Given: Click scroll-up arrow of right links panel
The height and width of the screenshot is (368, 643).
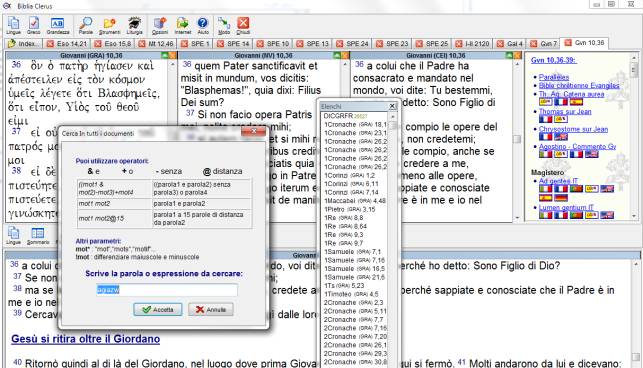Looking at the screenshot, I should point(634,58).
